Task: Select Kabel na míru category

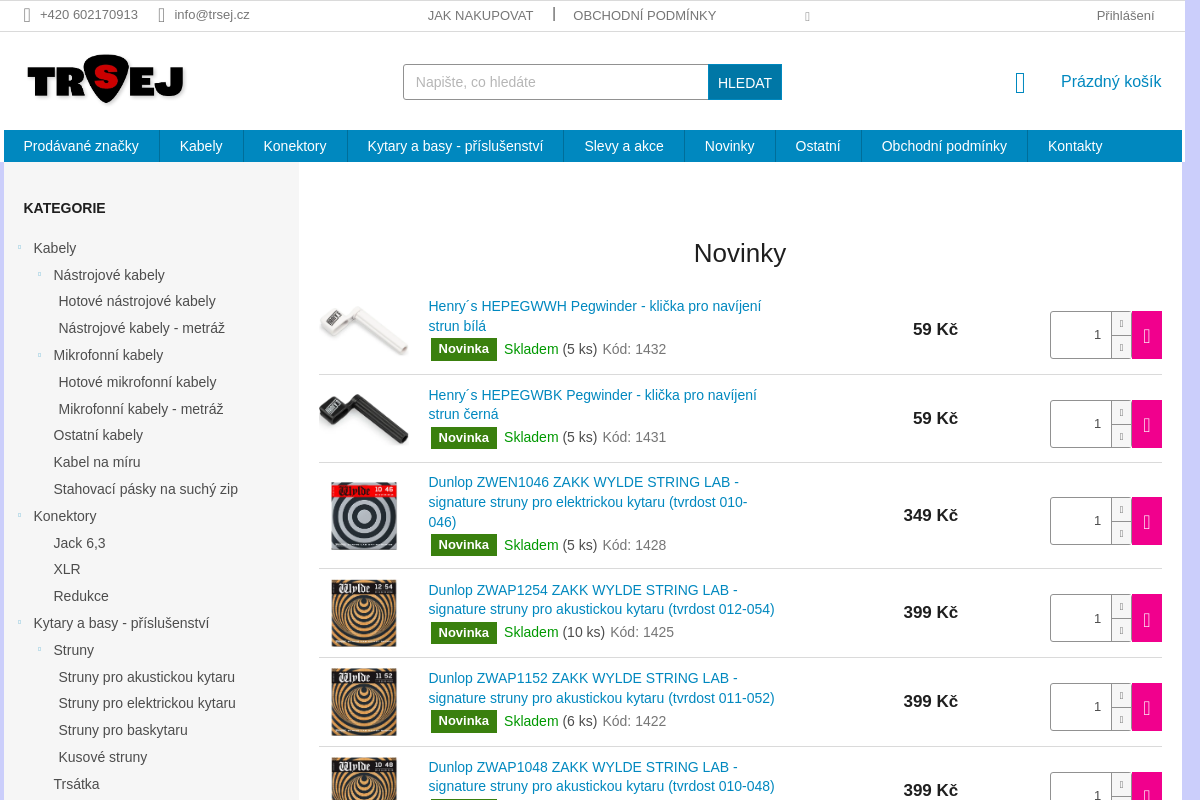Action: [x=97, y=462]
